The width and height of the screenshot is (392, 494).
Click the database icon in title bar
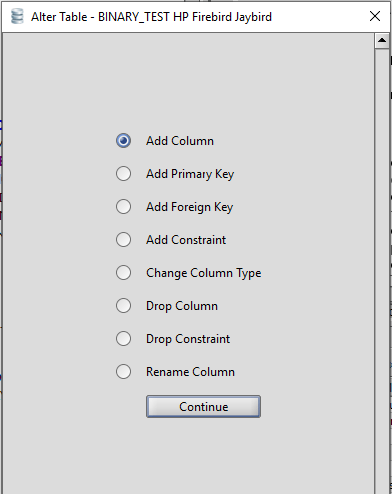click(x=17, y=16)
